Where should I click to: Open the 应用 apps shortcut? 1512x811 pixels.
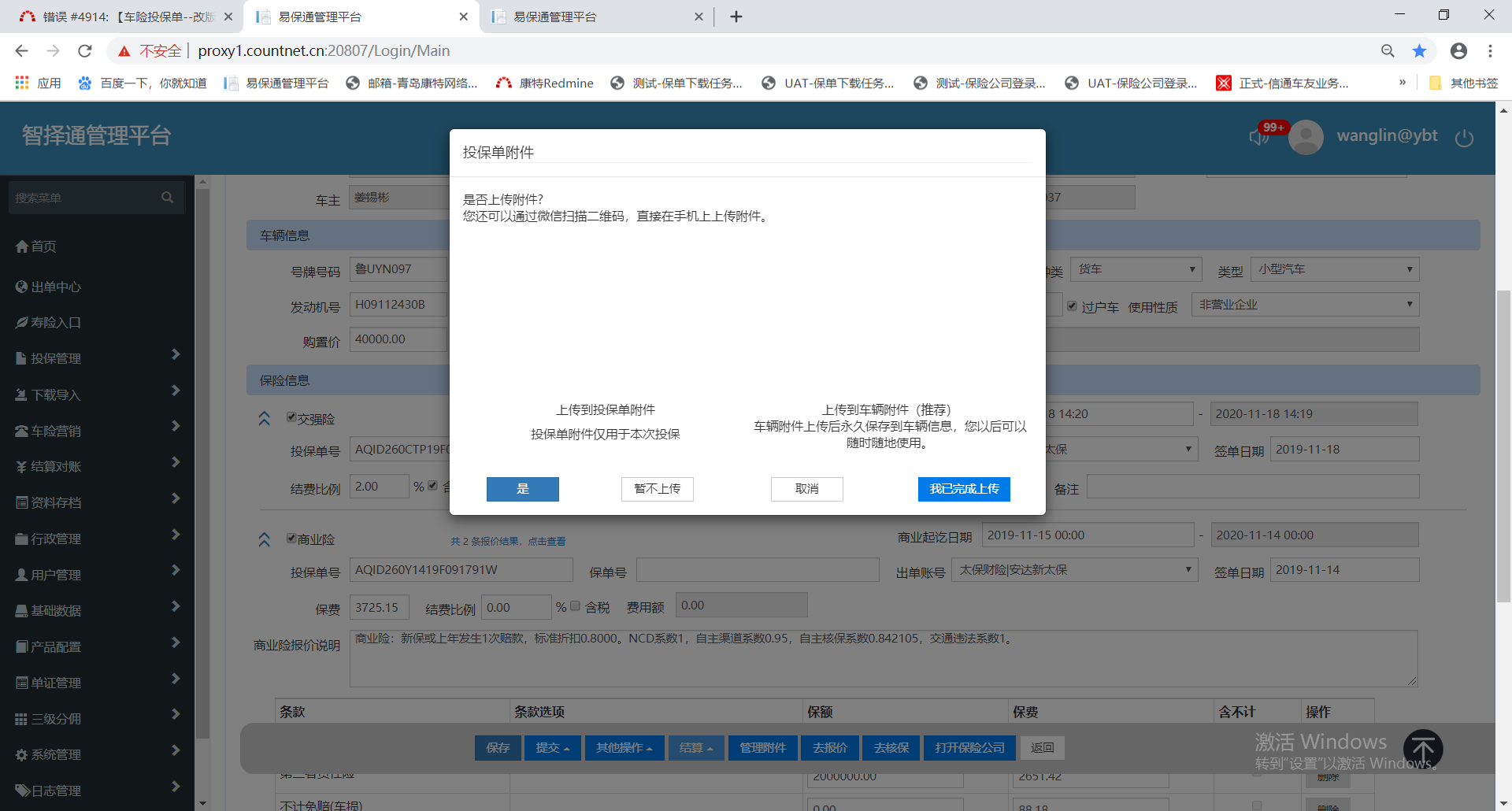pyautogui.click(x=37, y=83)
